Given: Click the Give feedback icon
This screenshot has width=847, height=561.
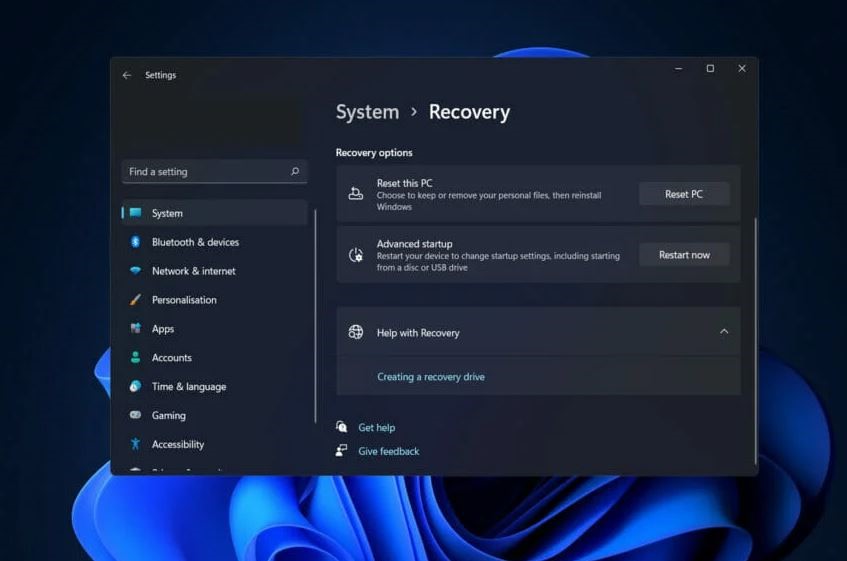Looking at the screenshot, I should pos(341,450).
